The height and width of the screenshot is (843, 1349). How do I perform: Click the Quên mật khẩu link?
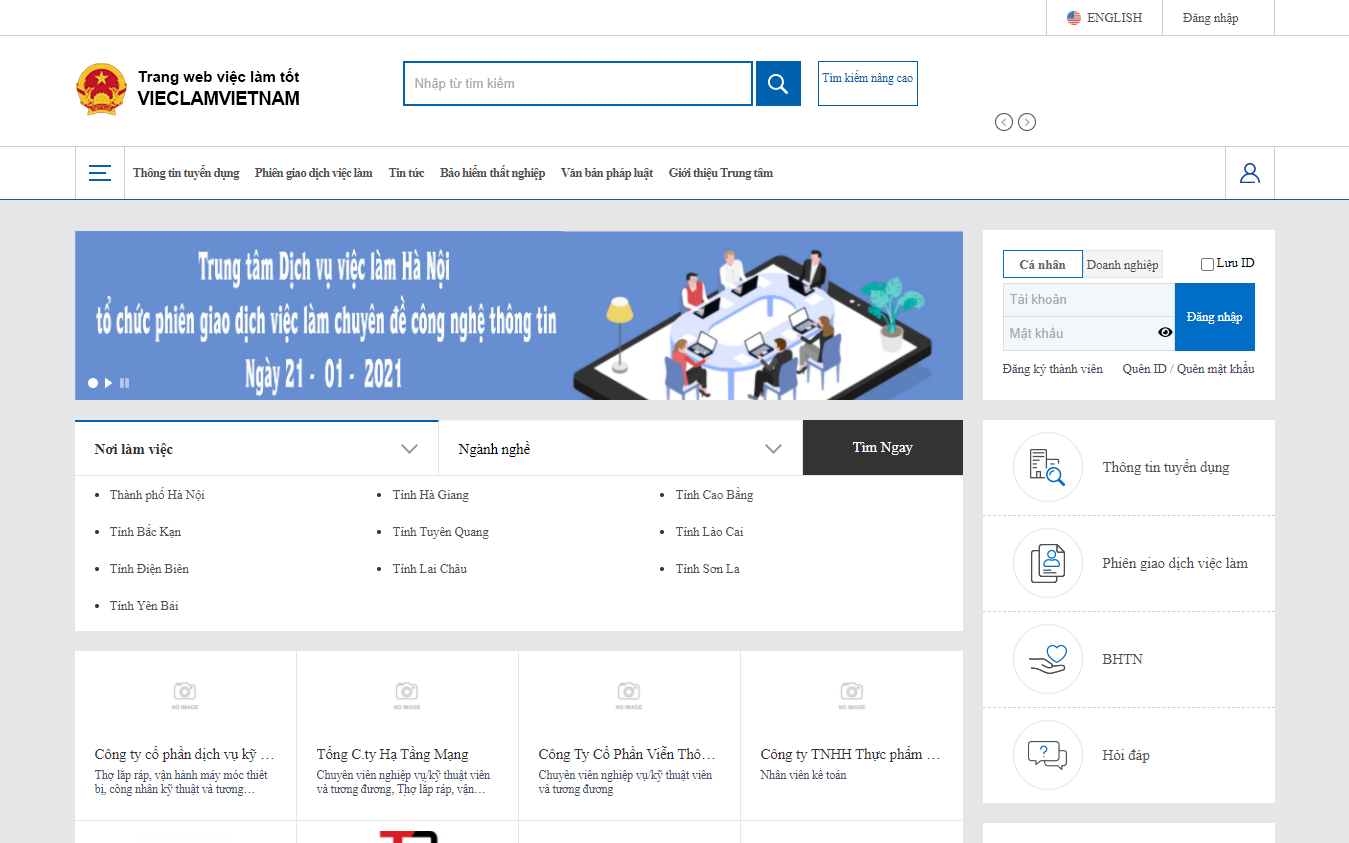pos(1215,369)
